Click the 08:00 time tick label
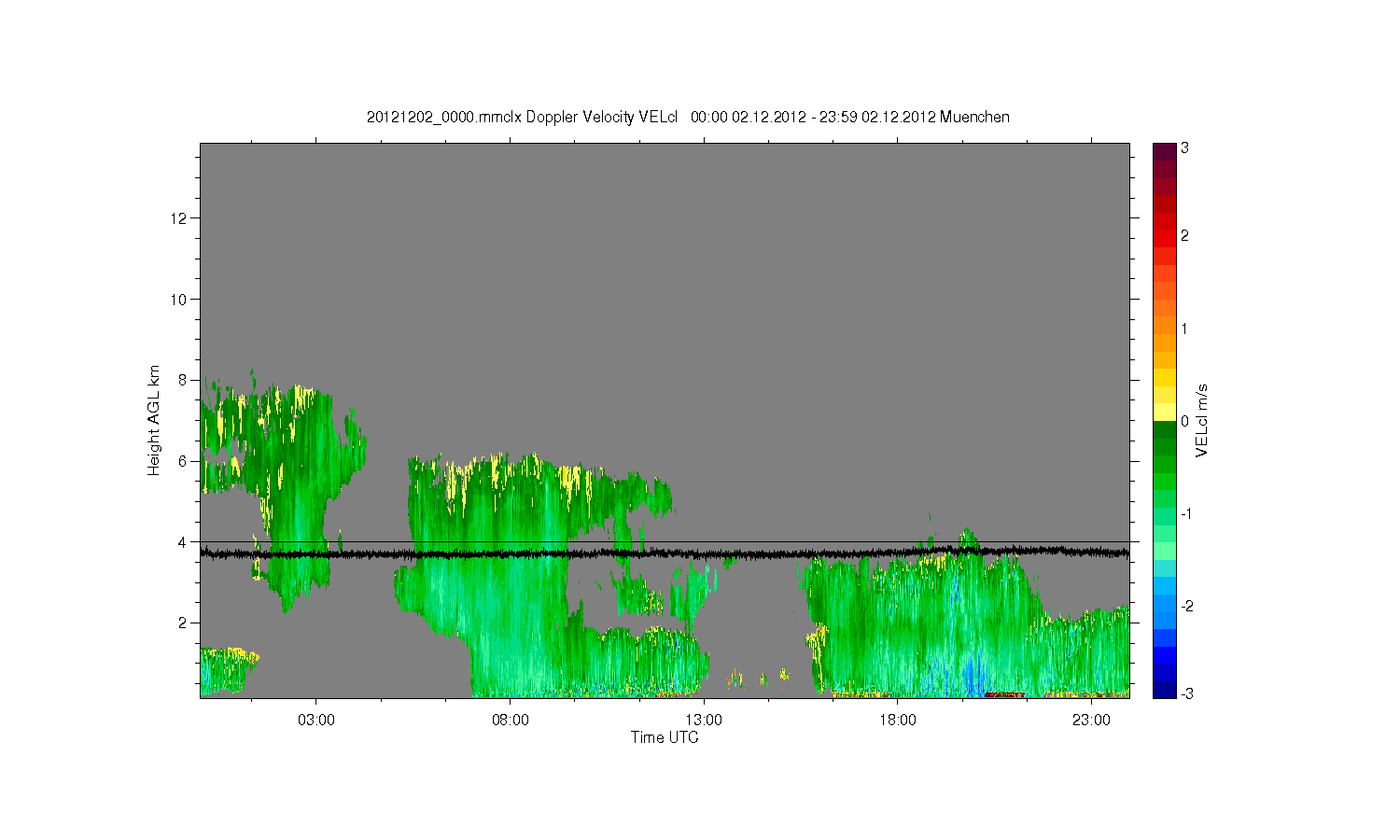Screen dimensions: 1400x840 [x=510, y=721]
